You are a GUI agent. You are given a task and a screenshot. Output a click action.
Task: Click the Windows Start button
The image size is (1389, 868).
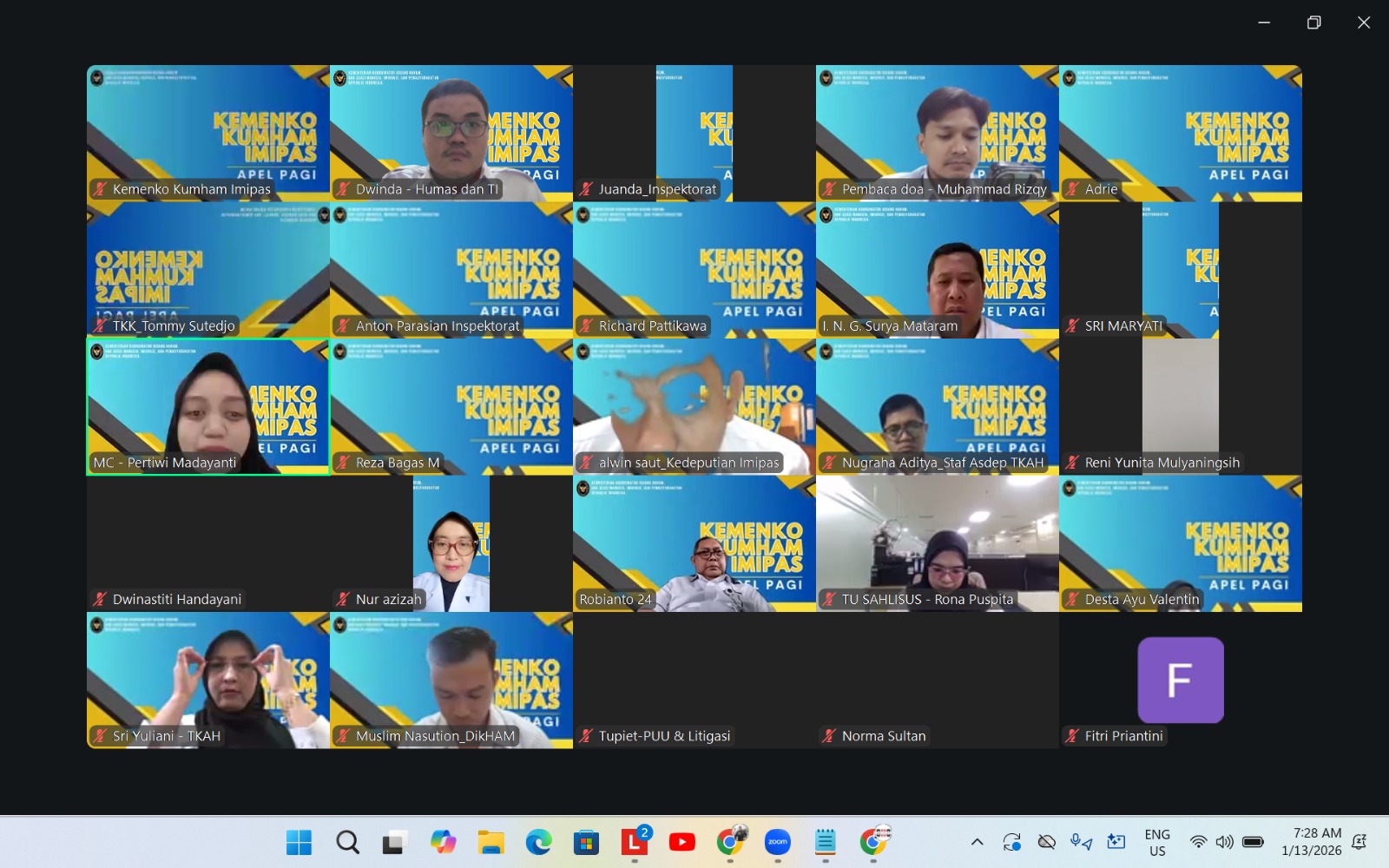point(299,842)
